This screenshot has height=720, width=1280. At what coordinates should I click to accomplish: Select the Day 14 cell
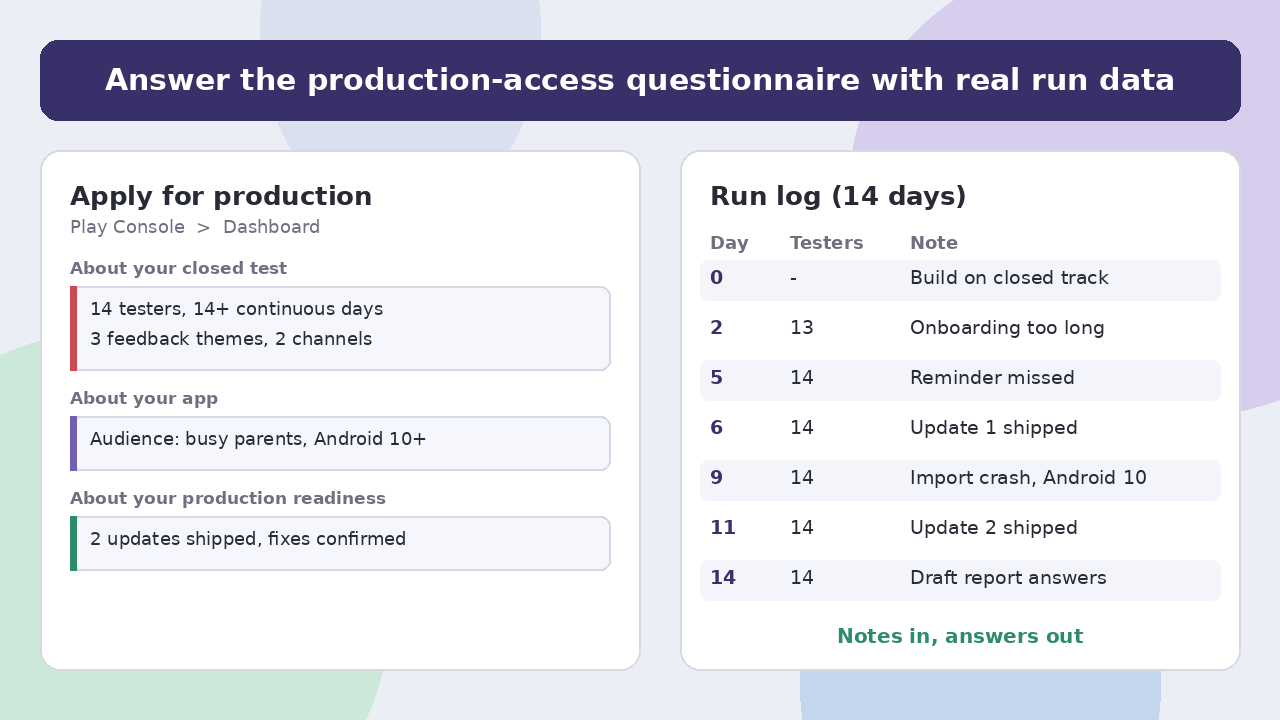coord(723,578)
